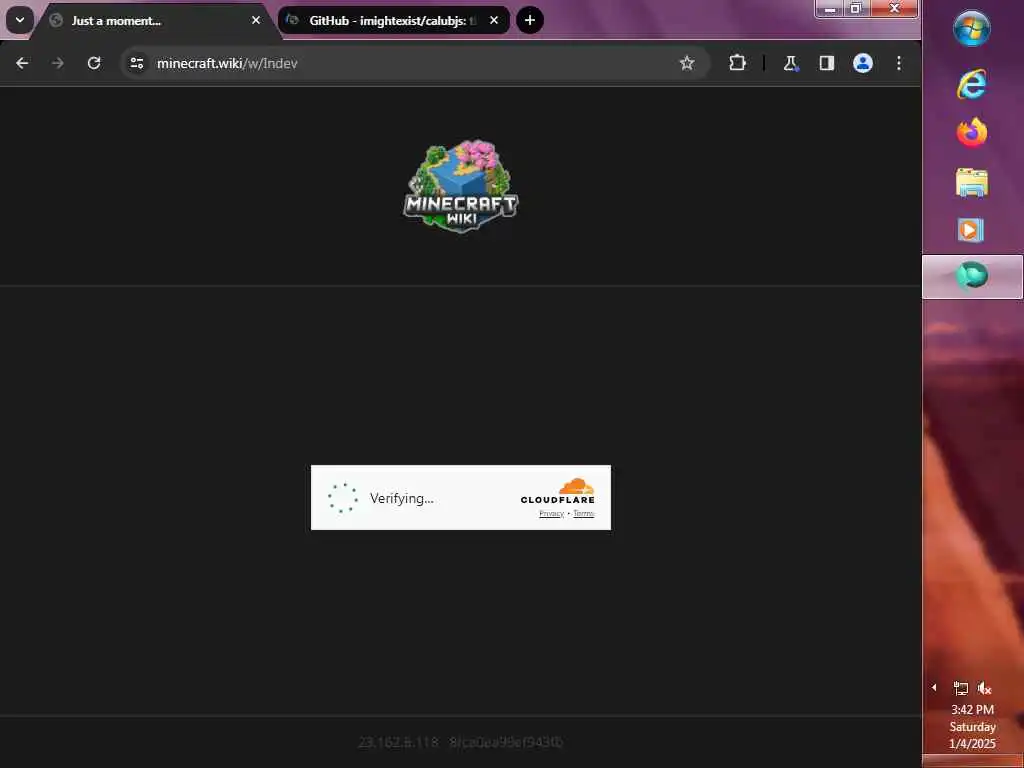Open the network tray icon
This screenshot has height=768, width=1024.
pyautogui.click(x=961, y=688)
